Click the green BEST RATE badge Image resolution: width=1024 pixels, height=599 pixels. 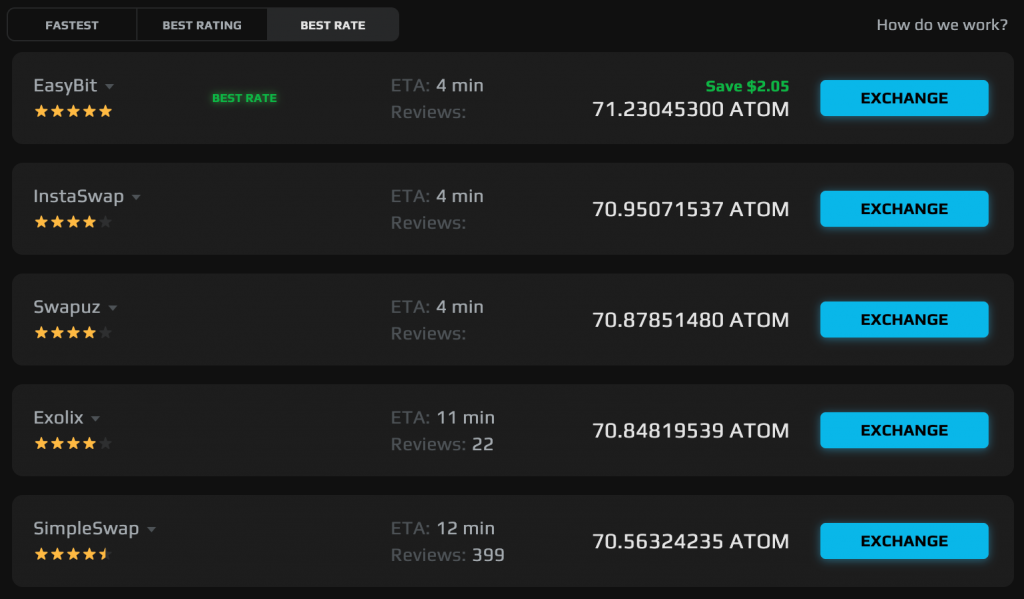tap(244, 98)
